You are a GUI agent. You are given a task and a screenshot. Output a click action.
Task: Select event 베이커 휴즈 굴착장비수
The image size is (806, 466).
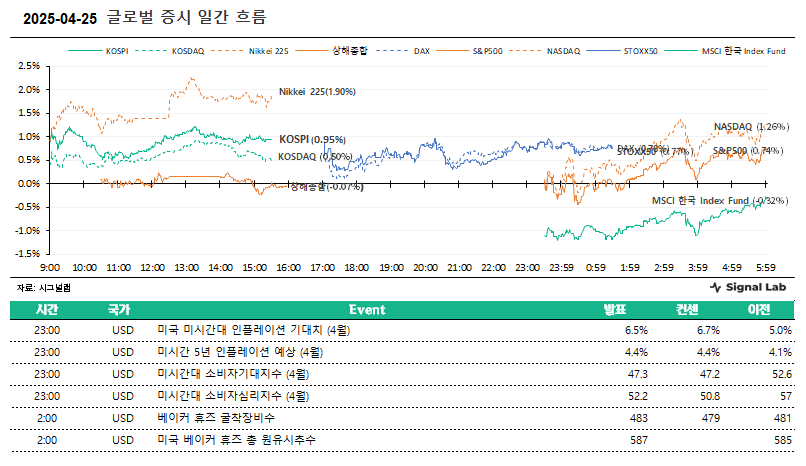coord(216,418)
